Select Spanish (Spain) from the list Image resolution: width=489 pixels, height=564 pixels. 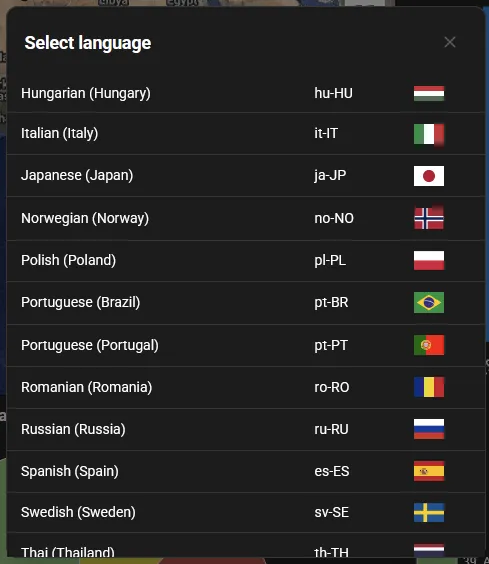click(246, 471)
